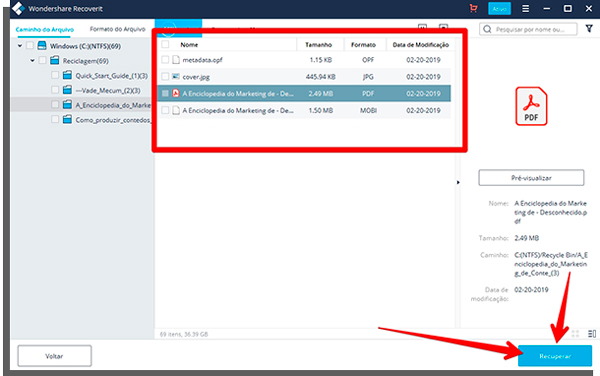The height and width of the screenshot is (376, 600).
Task: Sort by the Formato column header
Action: 363,45
